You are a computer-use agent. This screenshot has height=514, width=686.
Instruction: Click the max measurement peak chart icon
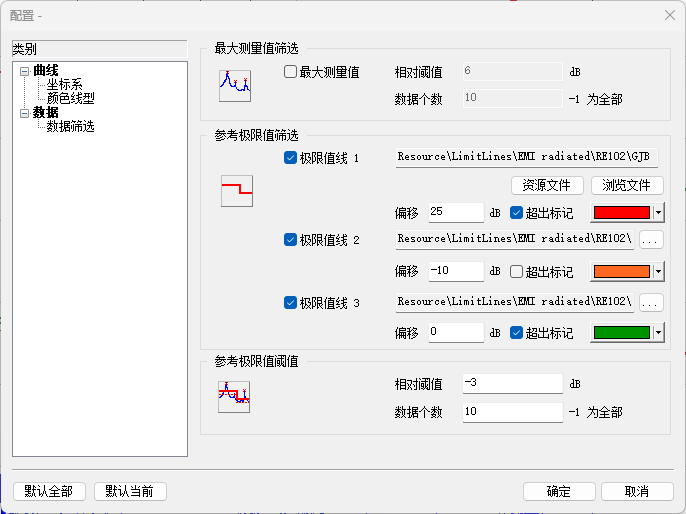(234, 86)
